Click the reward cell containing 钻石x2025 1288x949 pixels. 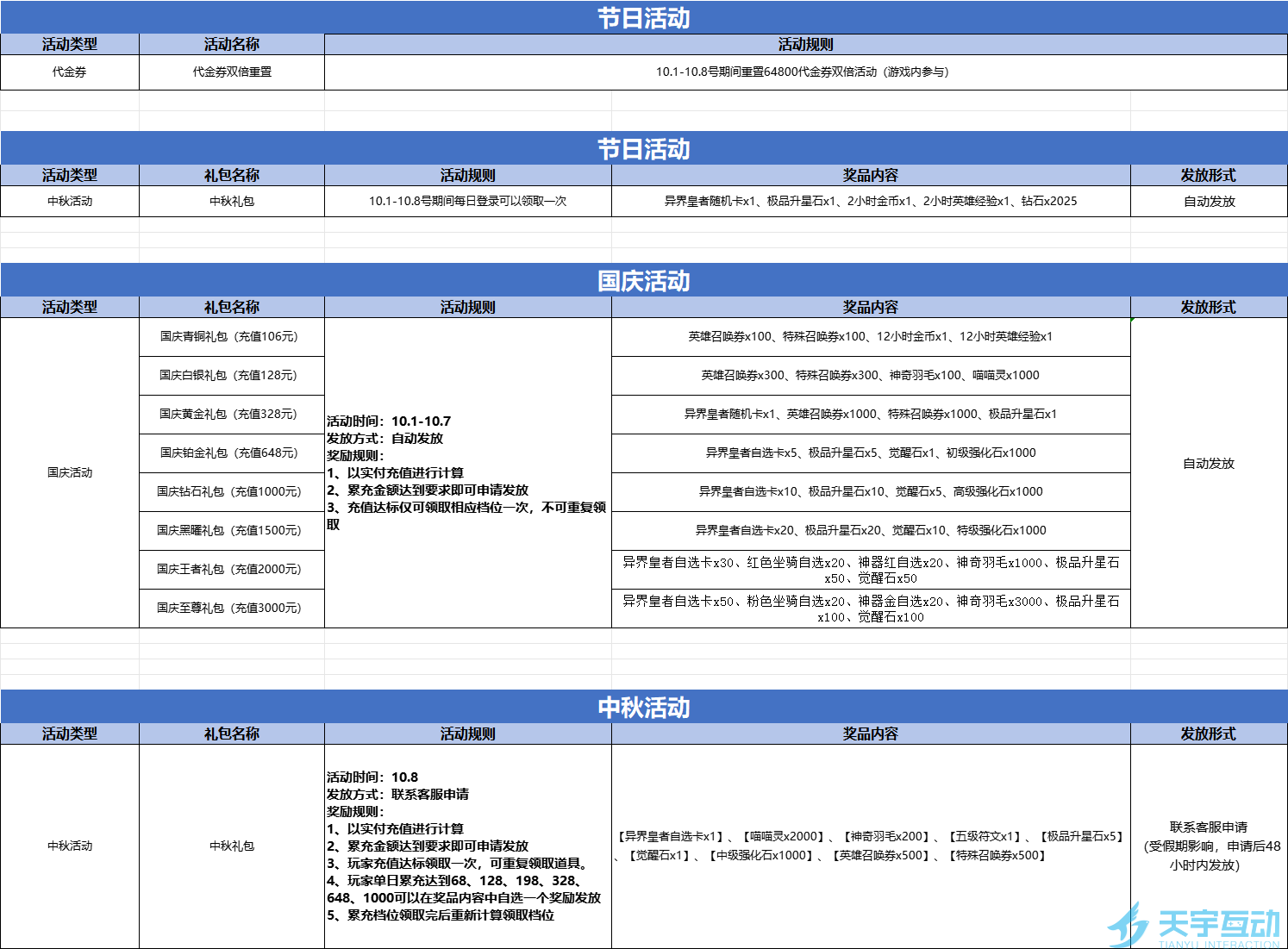(870, 202)
